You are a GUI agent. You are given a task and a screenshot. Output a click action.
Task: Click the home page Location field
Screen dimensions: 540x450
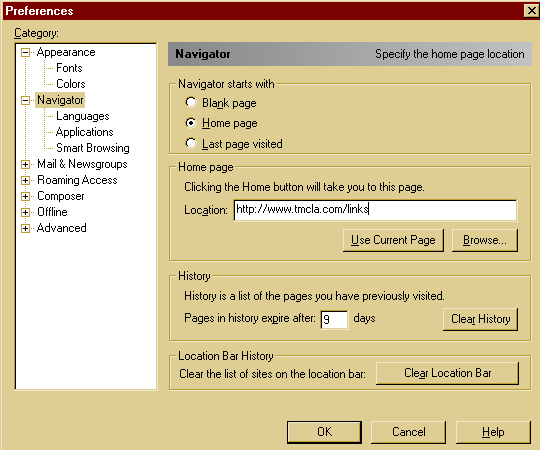(375, 210)
